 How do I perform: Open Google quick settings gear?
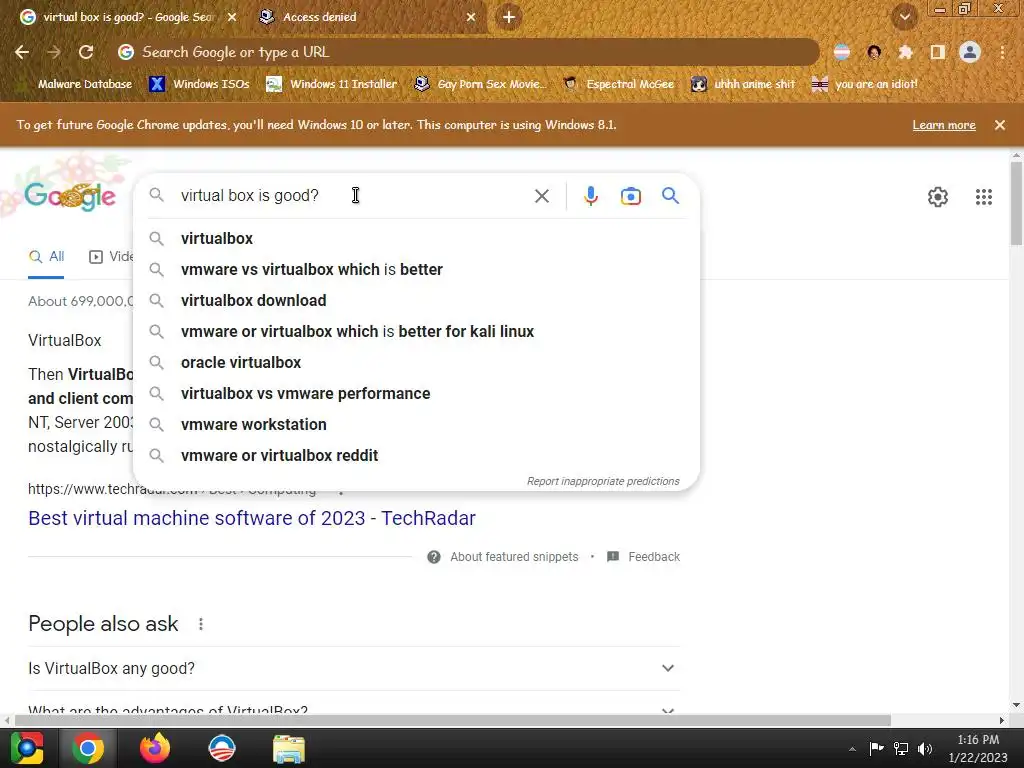click(938, 197)
